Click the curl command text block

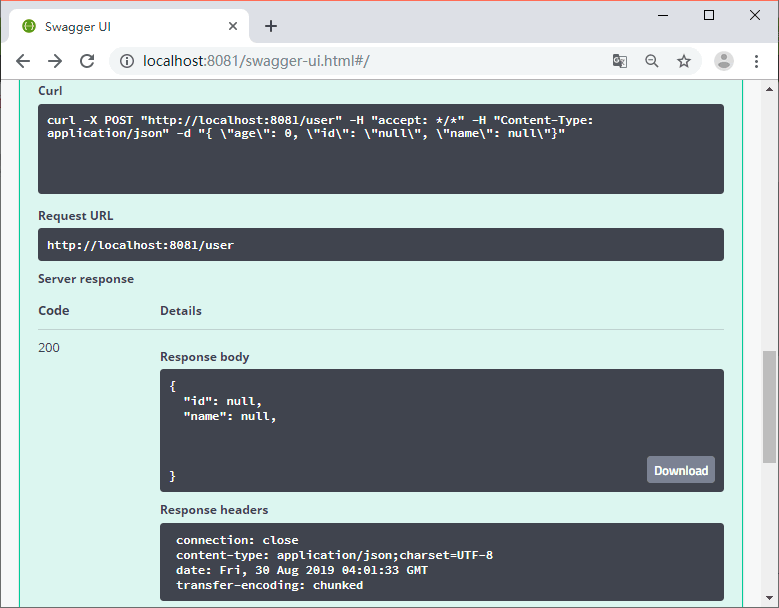click(381, 149)
